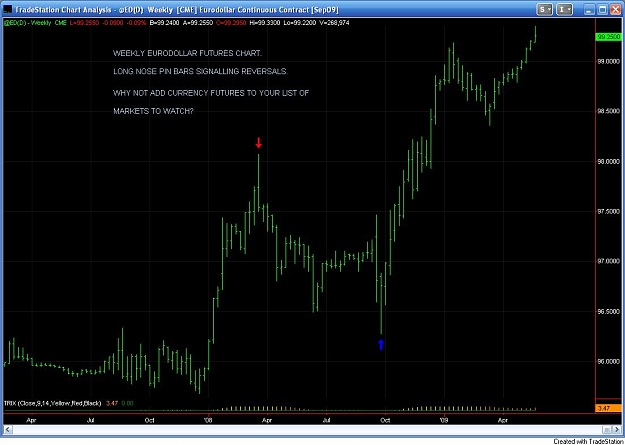Viewport: 625px width, 445px height.
Task: Click the 96.0000 price axis label
Action: (608, 362)
